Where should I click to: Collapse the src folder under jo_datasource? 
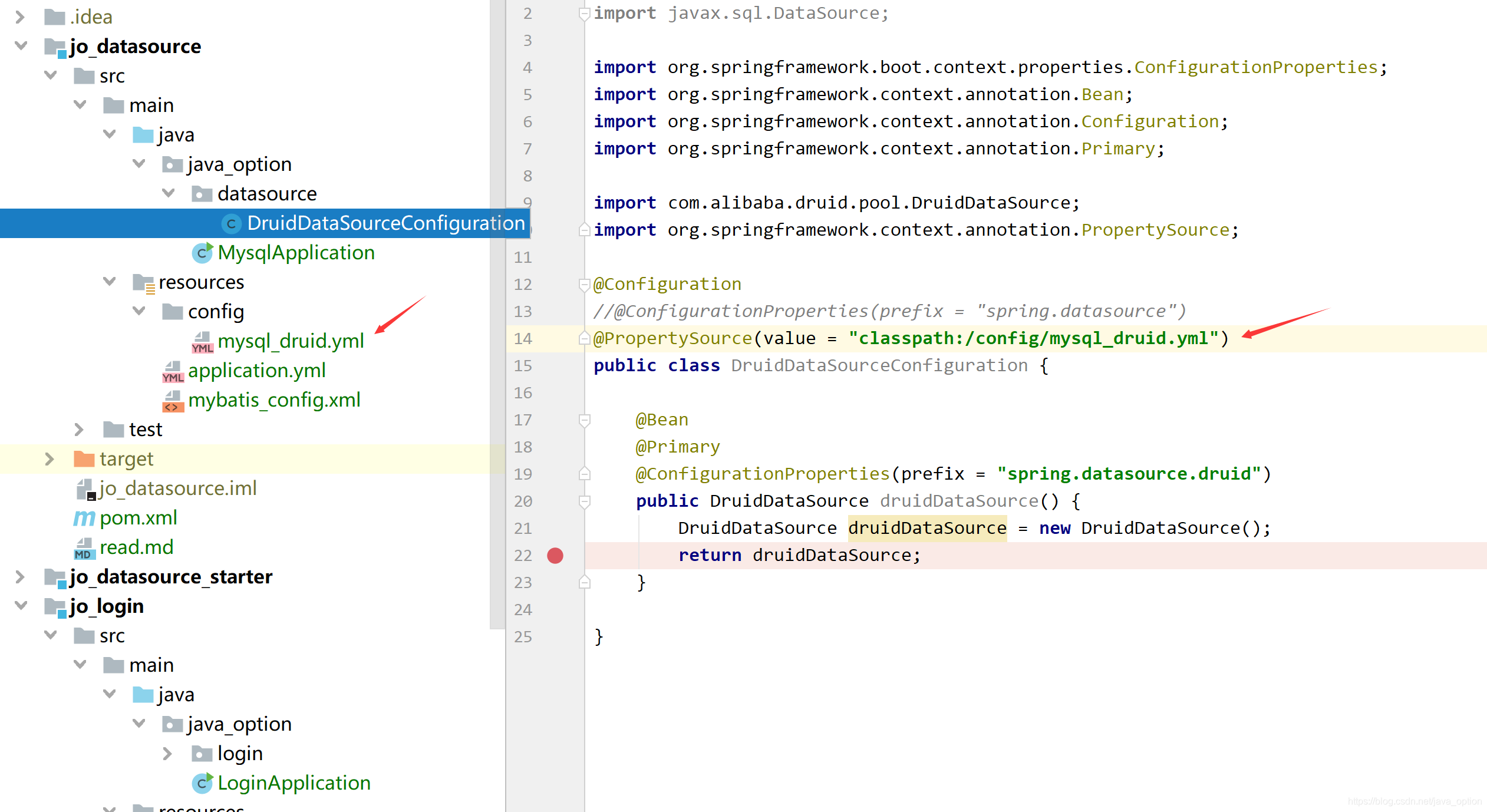(x=51, y=75)
